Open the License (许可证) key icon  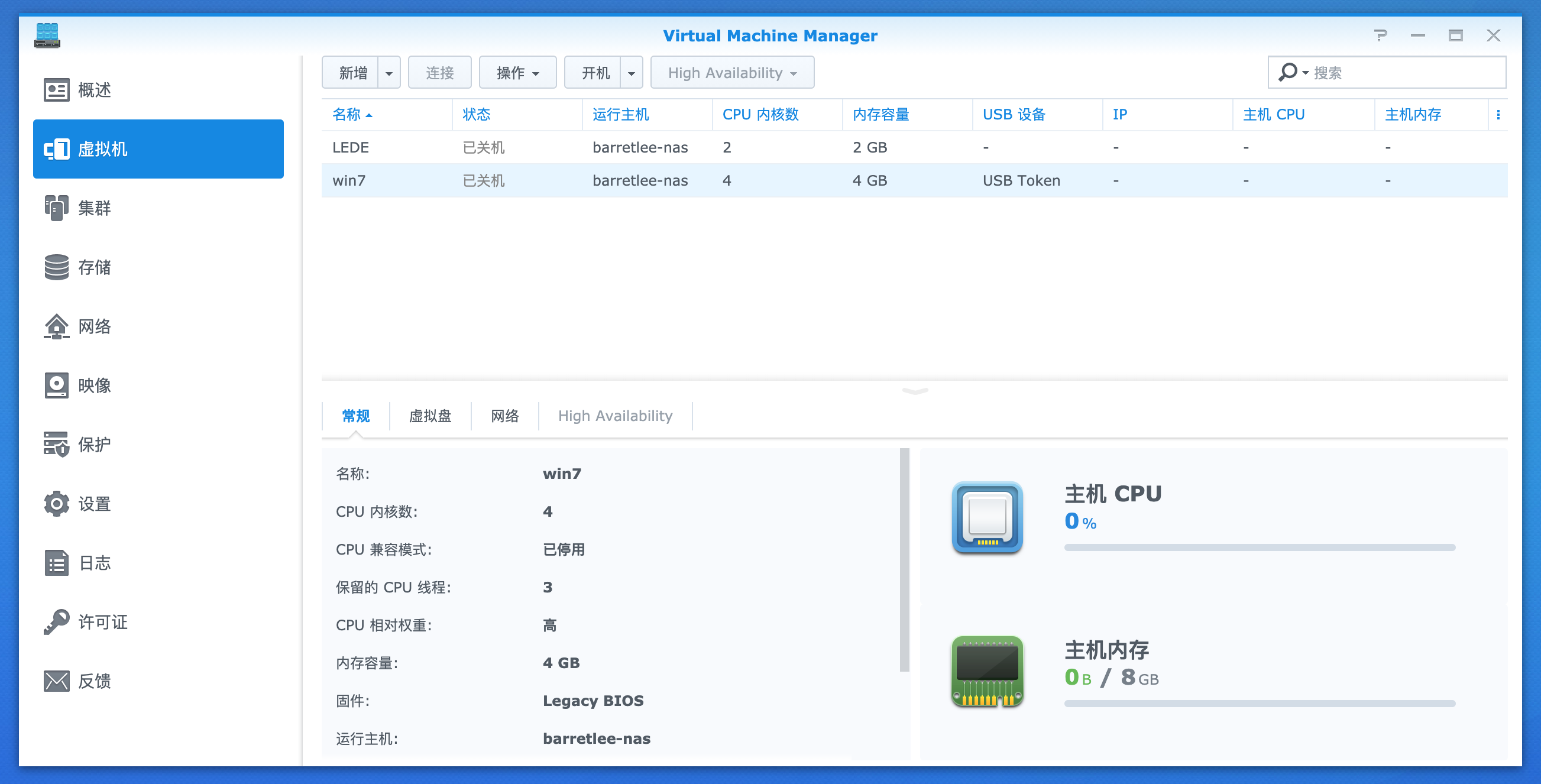click(56, 622)
